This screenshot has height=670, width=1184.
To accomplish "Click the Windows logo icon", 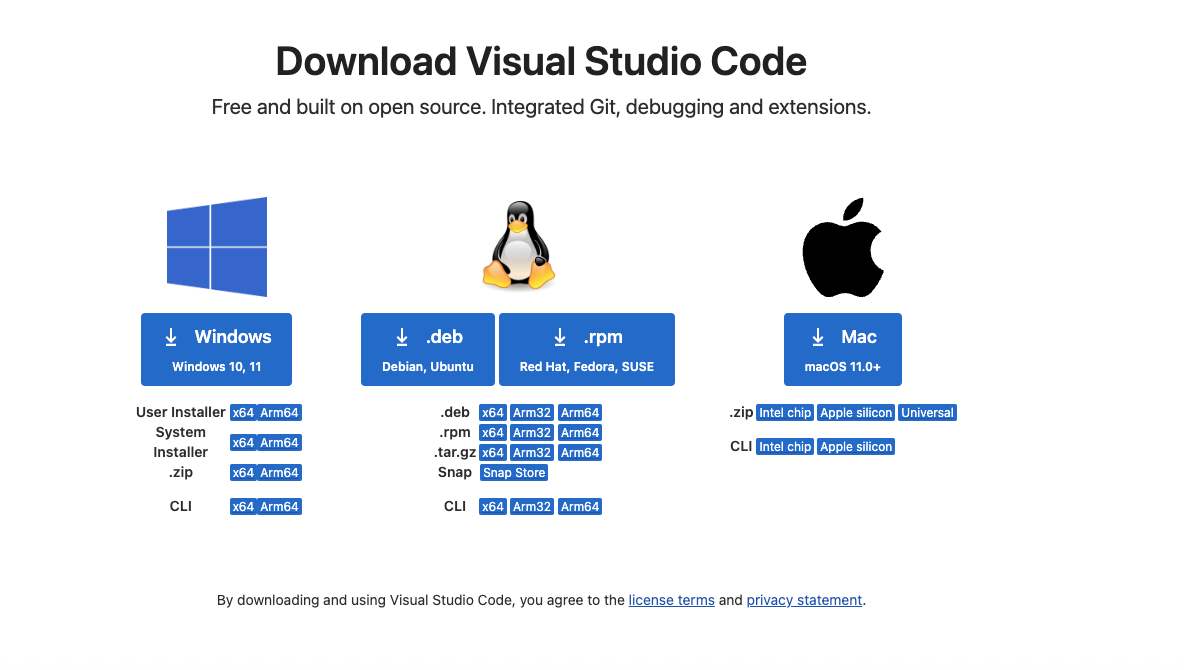I will (x=217, y=246).
